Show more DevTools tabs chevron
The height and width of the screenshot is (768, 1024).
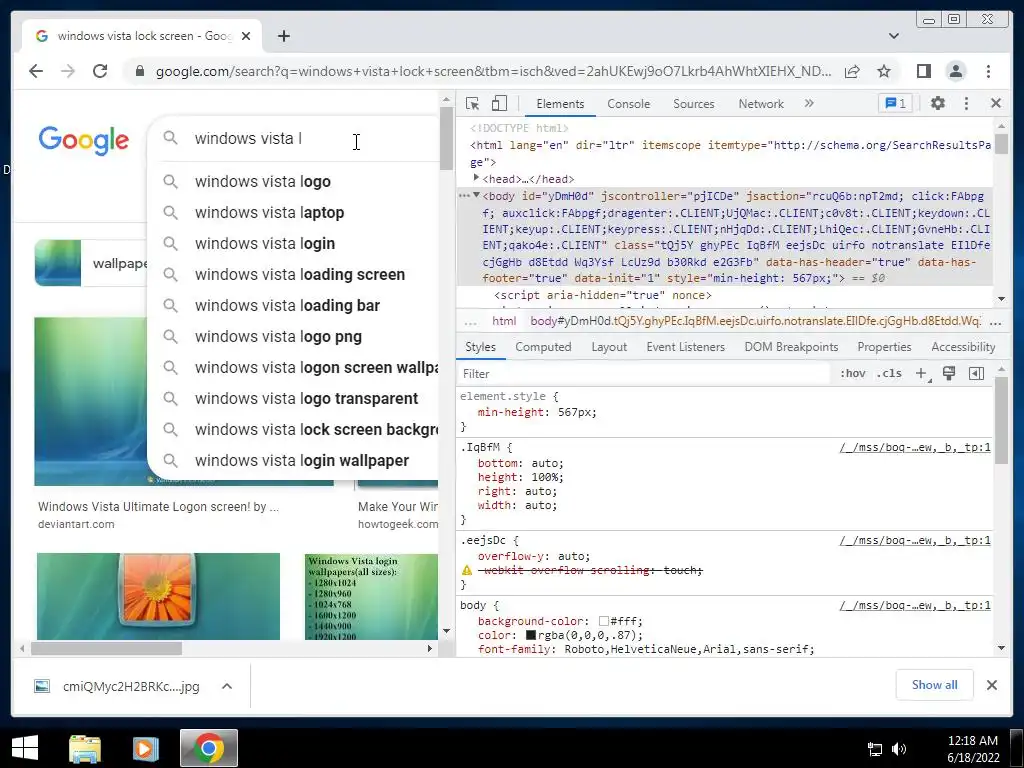(x=809, y=103)
